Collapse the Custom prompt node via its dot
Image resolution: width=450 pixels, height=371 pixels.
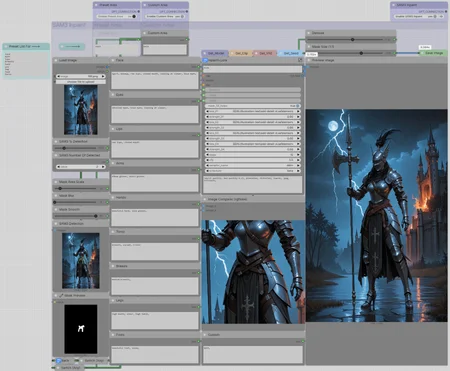coord(205,334)
